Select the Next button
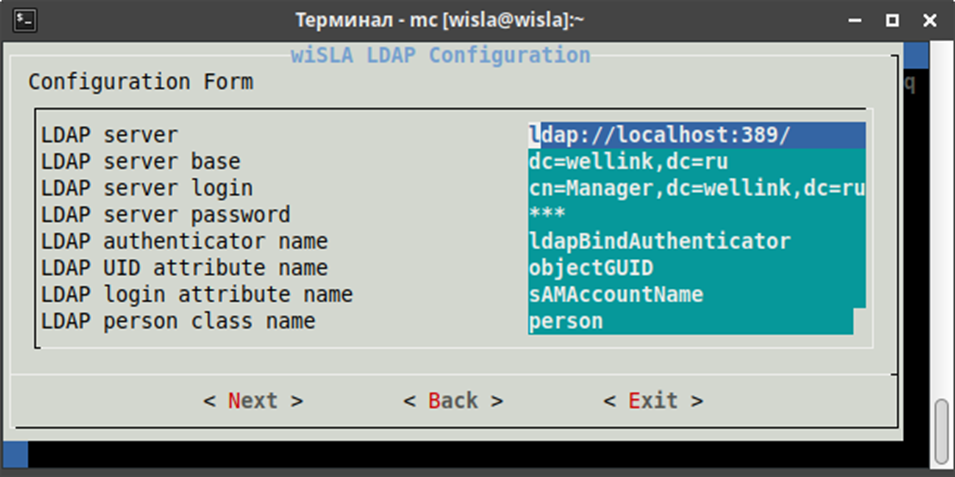The image size is (955, 477). pos(253,401)
